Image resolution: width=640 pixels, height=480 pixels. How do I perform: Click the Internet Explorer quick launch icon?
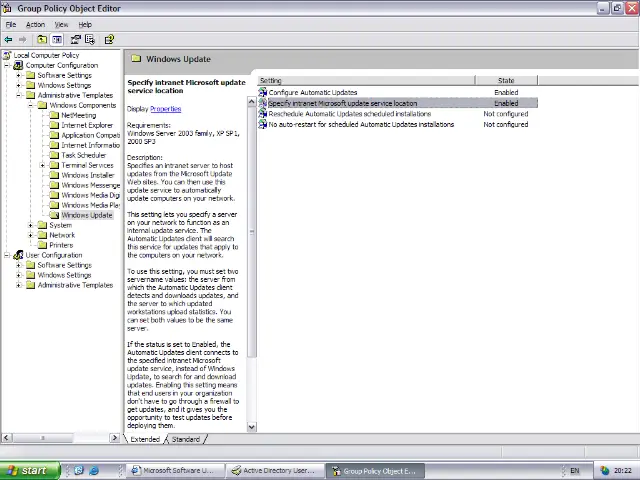point(94,470)
